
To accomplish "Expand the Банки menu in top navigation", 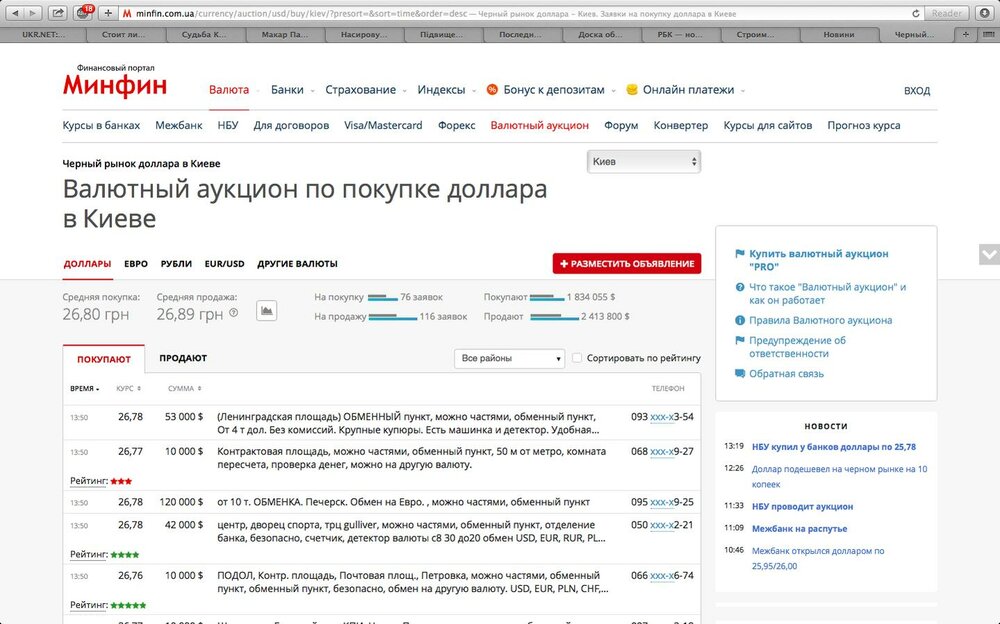I will click(288, 90).
